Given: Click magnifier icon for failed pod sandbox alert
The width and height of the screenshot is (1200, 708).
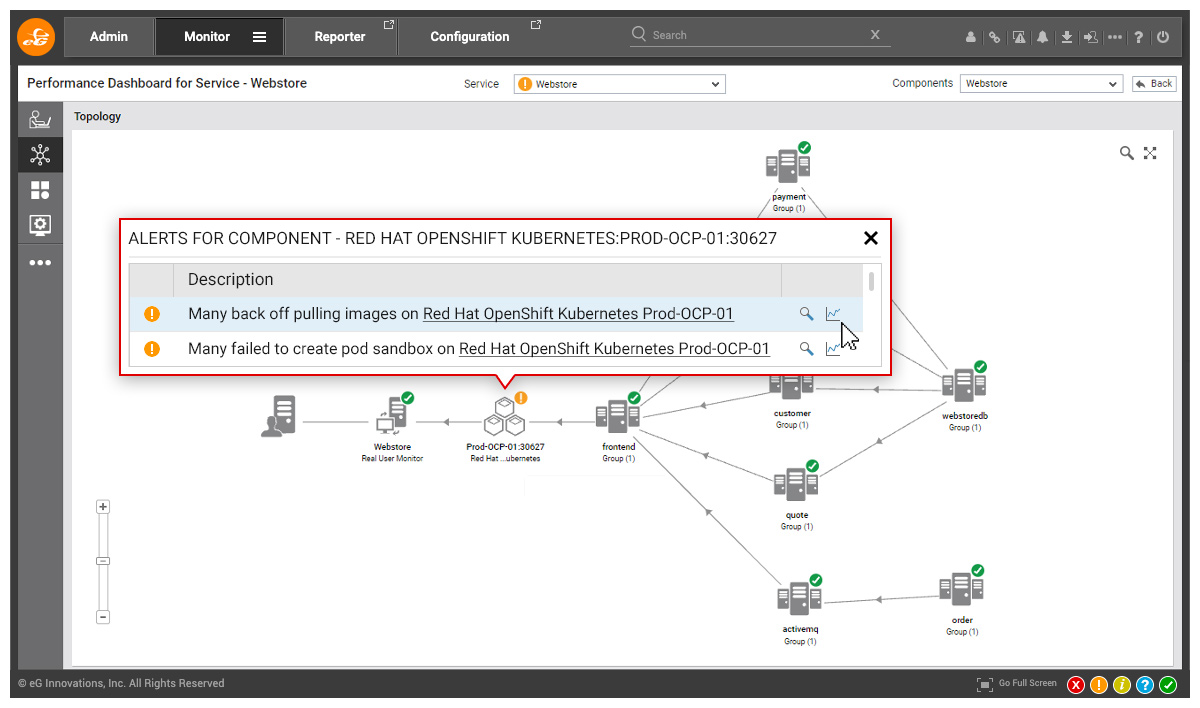Looking at the screenshot, I should tap(806, 349).
